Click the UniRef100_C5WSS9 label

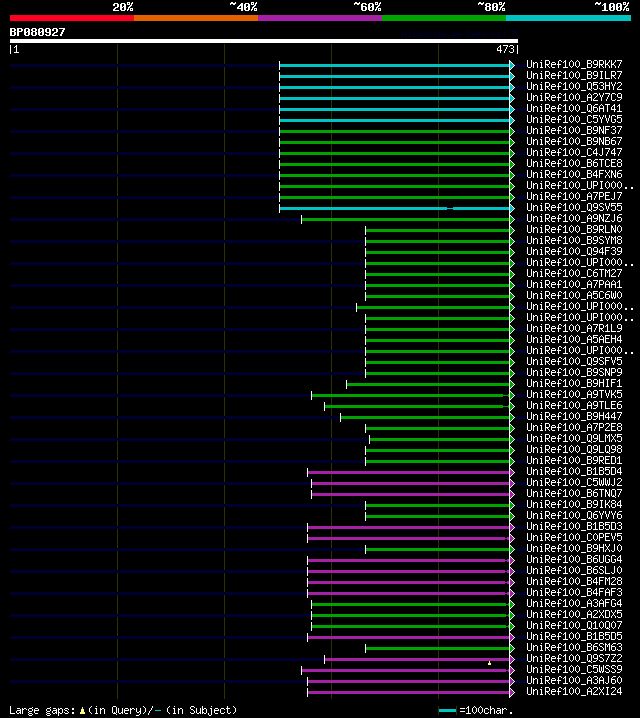[x=574, y=669]
